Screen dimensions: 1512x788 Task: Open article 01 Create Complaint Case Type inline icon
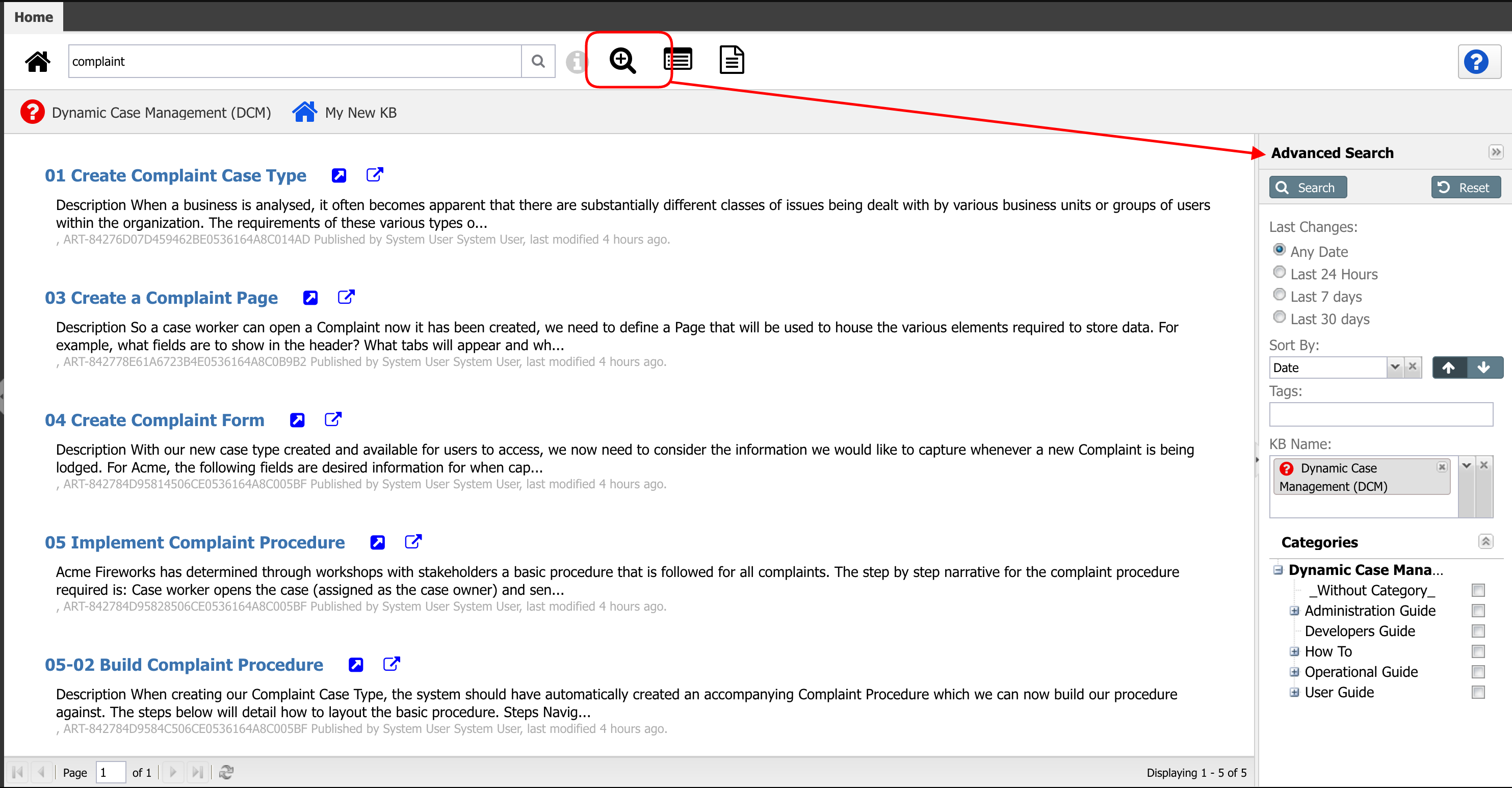(338, 175)
